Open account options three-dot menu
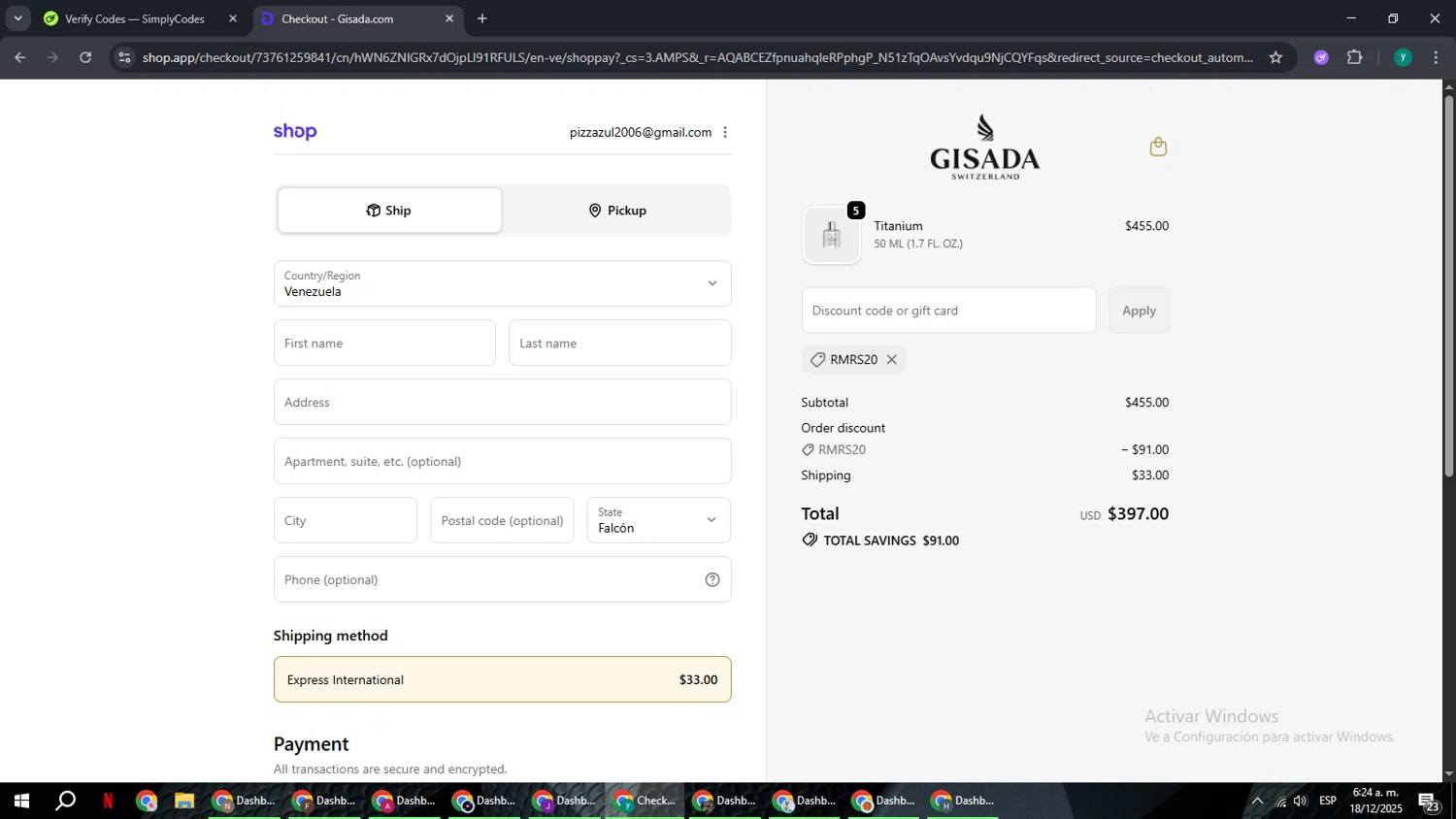Viewport: 1456px width, 819px height. 725,132
